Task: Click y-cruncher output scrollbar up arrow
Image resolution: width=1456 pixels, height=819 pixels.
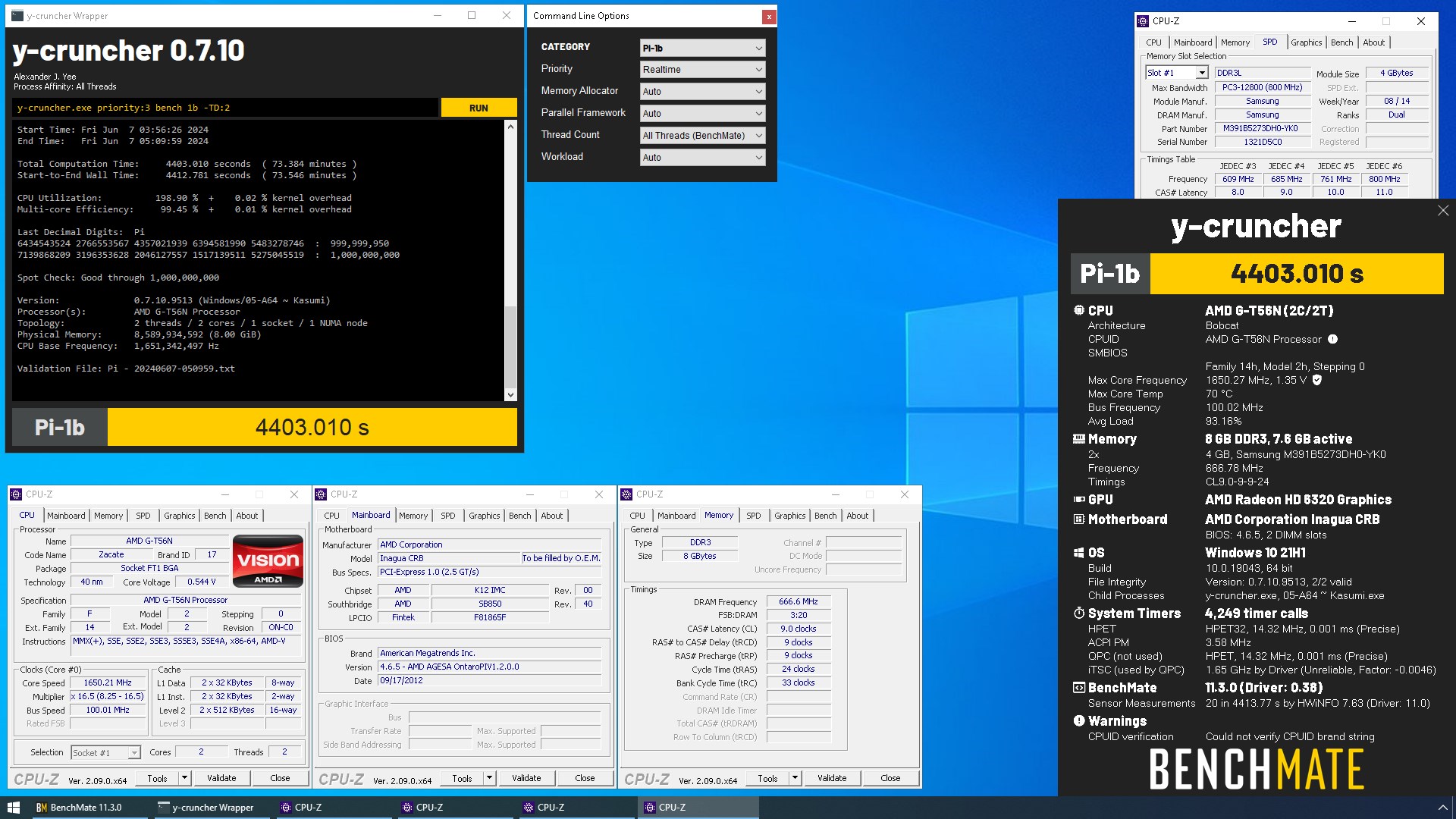Action: pyautogui.click(x=510, y=127)
